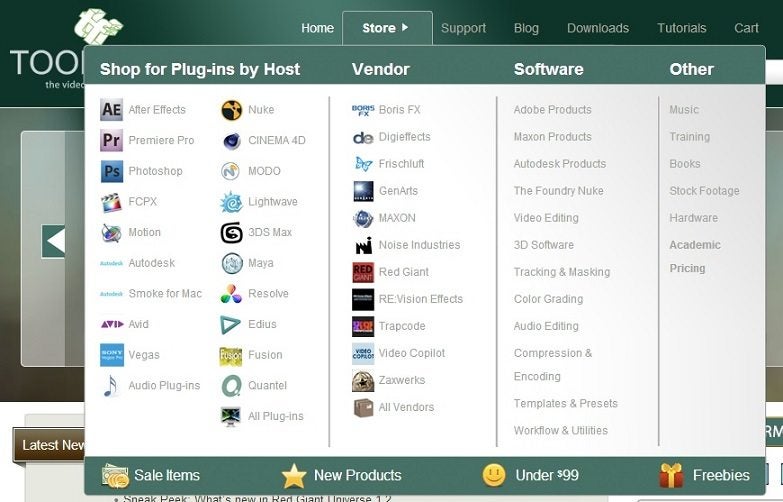Open the Tutorials nav item
The image size is (783, 502).
(682, 28)
